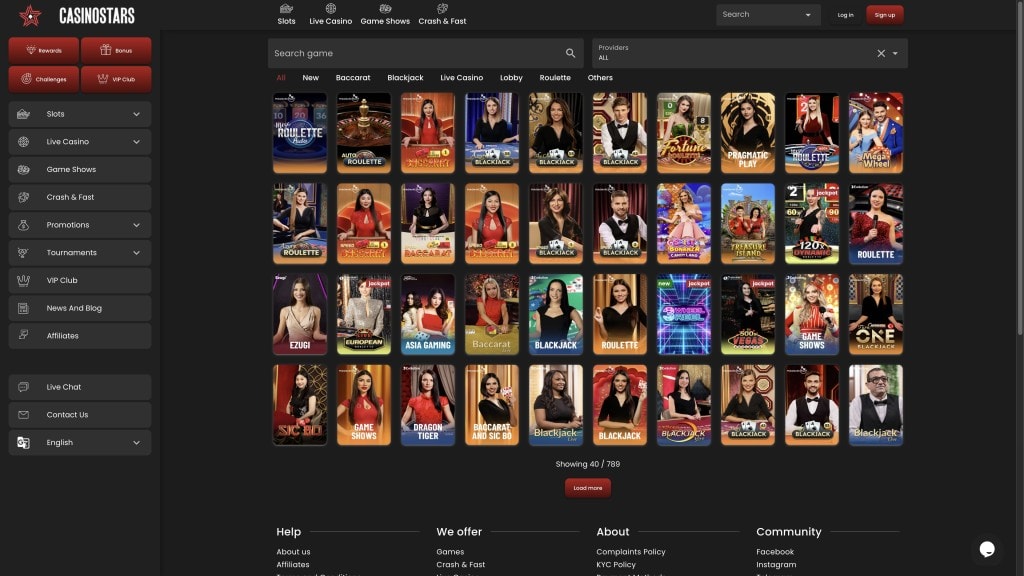Click the CasinoStars star logo

click(x=30, y=15)
